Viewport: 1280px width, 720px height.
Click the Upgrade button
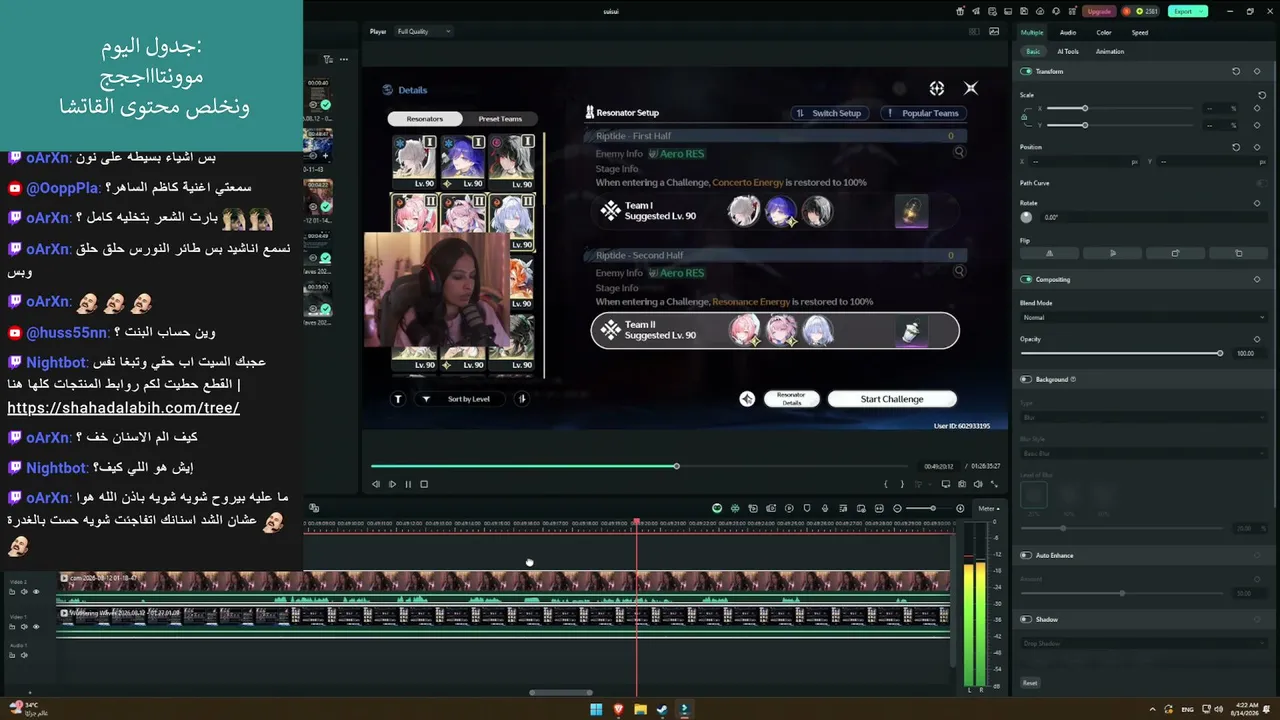point(1099,11)
